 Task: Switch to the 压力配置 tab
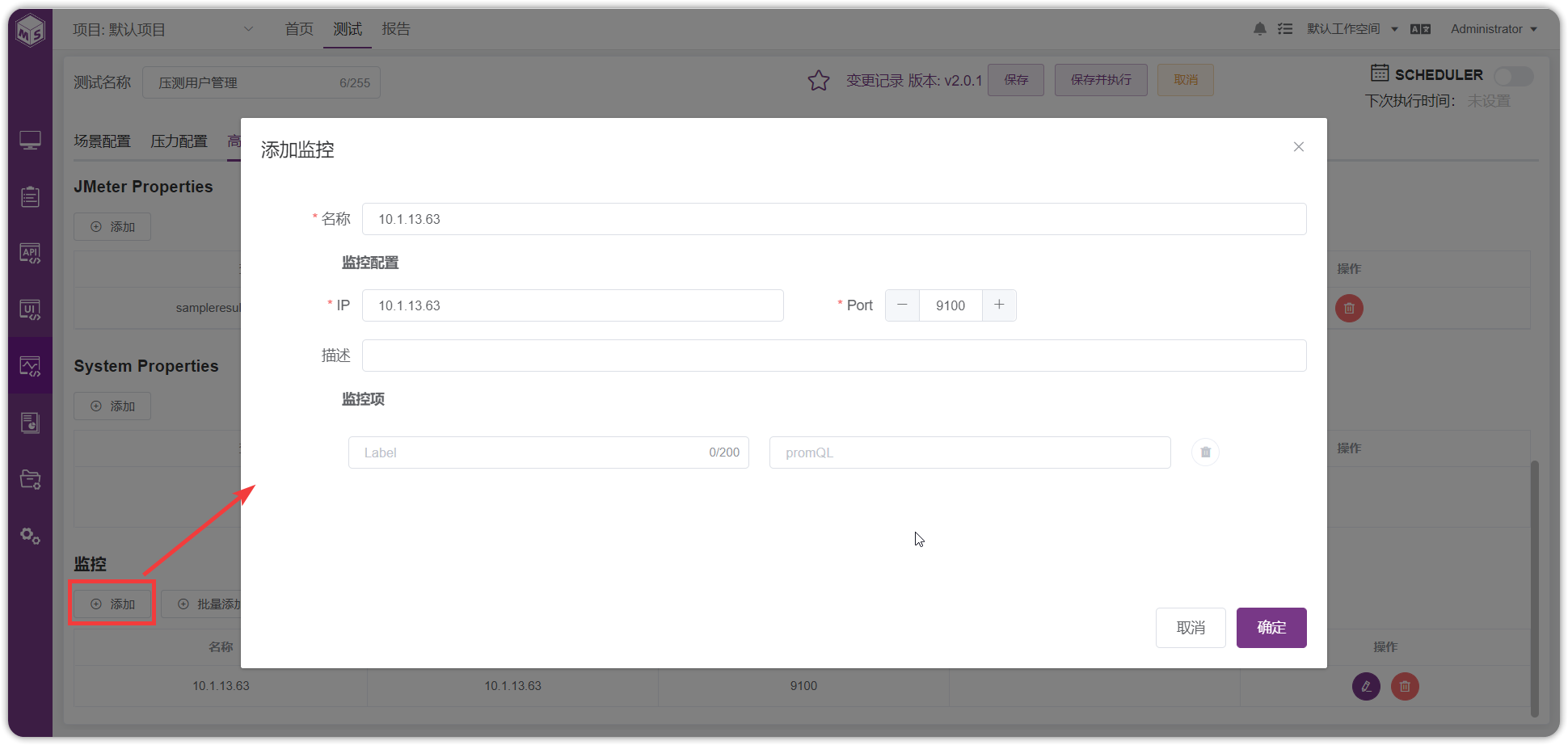pos(179,141)
